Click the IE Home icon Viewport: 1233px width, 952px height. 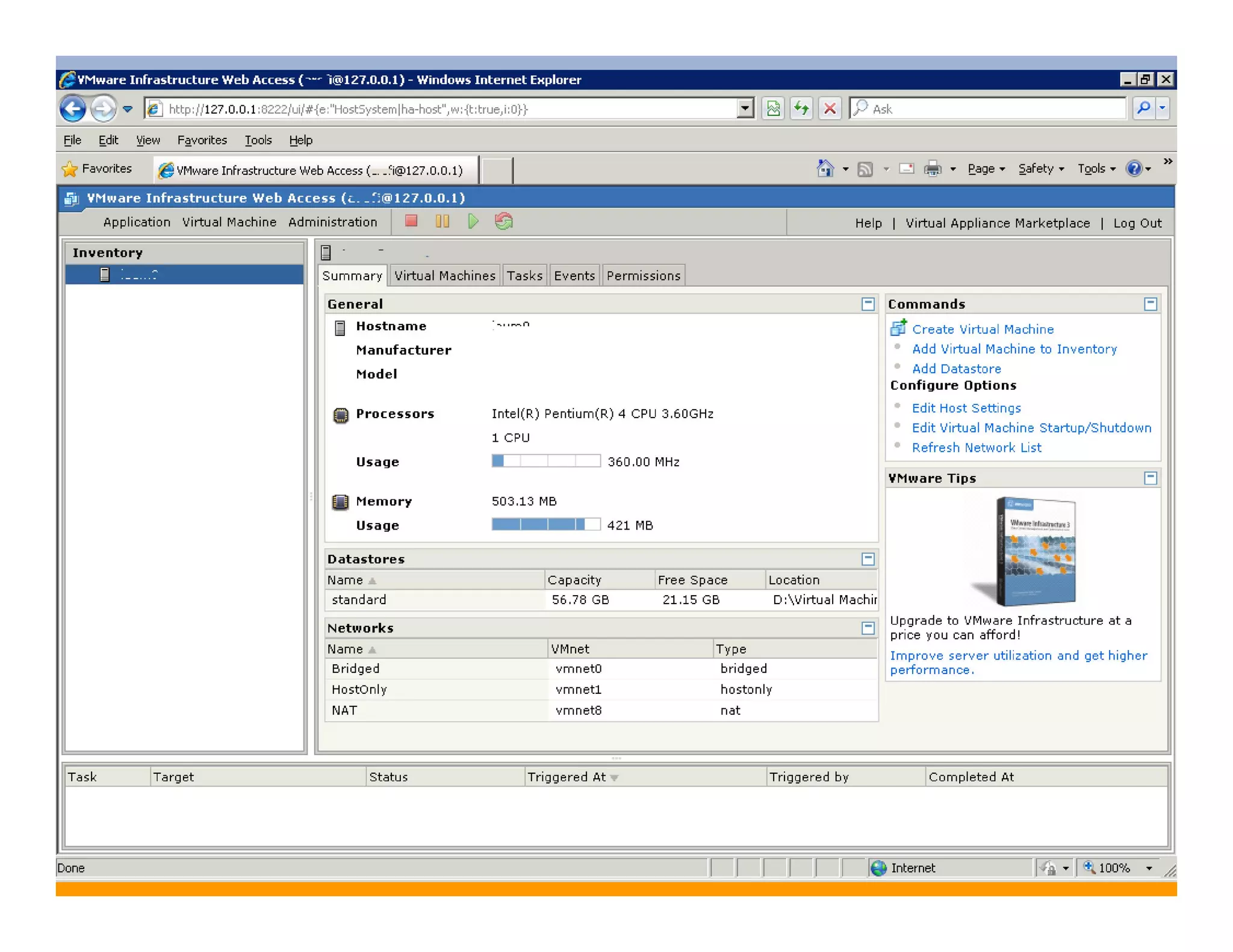pos(825,169)
